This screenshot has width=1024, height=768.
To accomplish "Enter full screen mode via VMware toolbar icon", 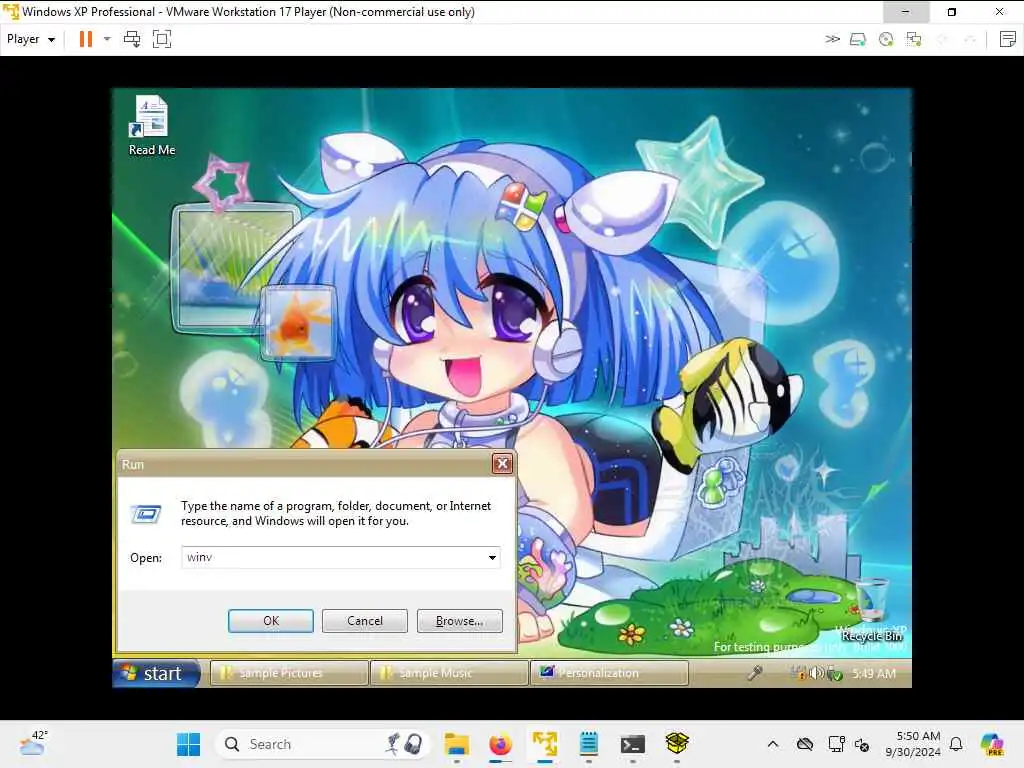I will pos(161,39).
